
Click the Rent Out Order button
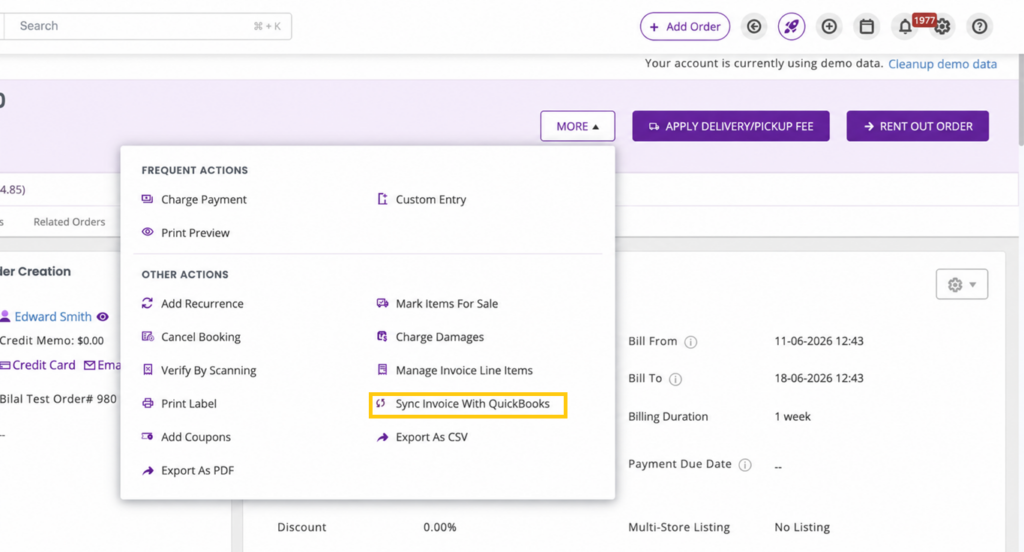click(918, 126)
